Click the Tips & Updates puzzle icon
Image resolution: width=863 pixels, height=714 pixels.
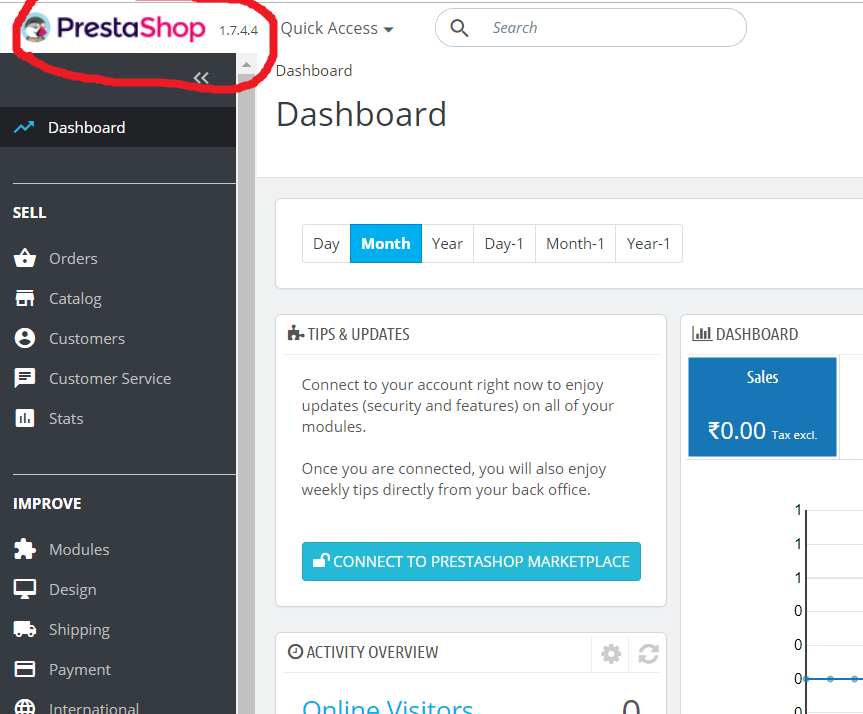[296, 333]
